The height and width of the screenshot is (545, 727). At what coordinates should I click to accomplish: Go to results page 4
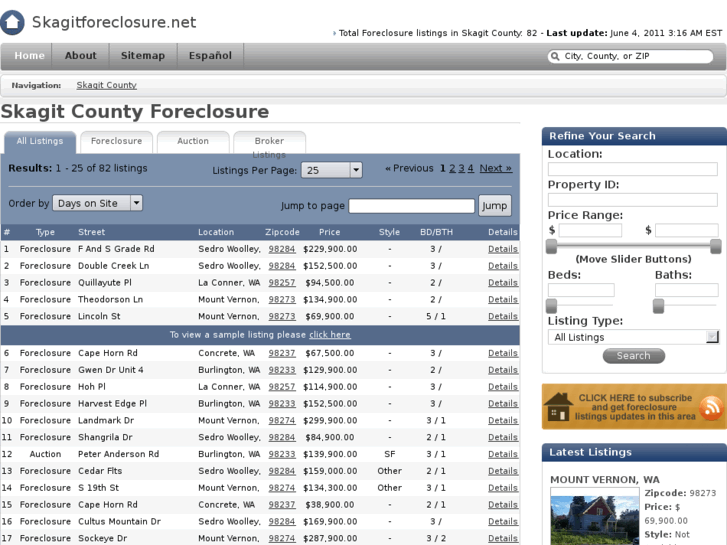pyautogui.click(x=471, y=168)
